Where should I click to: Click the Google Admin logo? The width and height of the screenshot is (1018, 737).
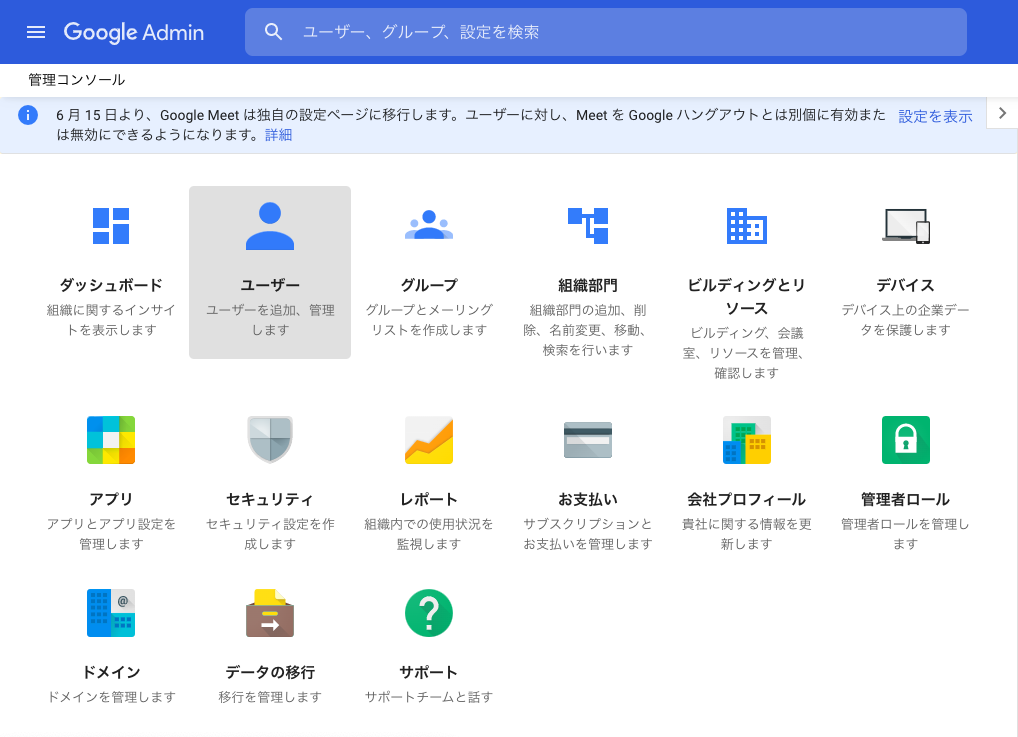134,32
